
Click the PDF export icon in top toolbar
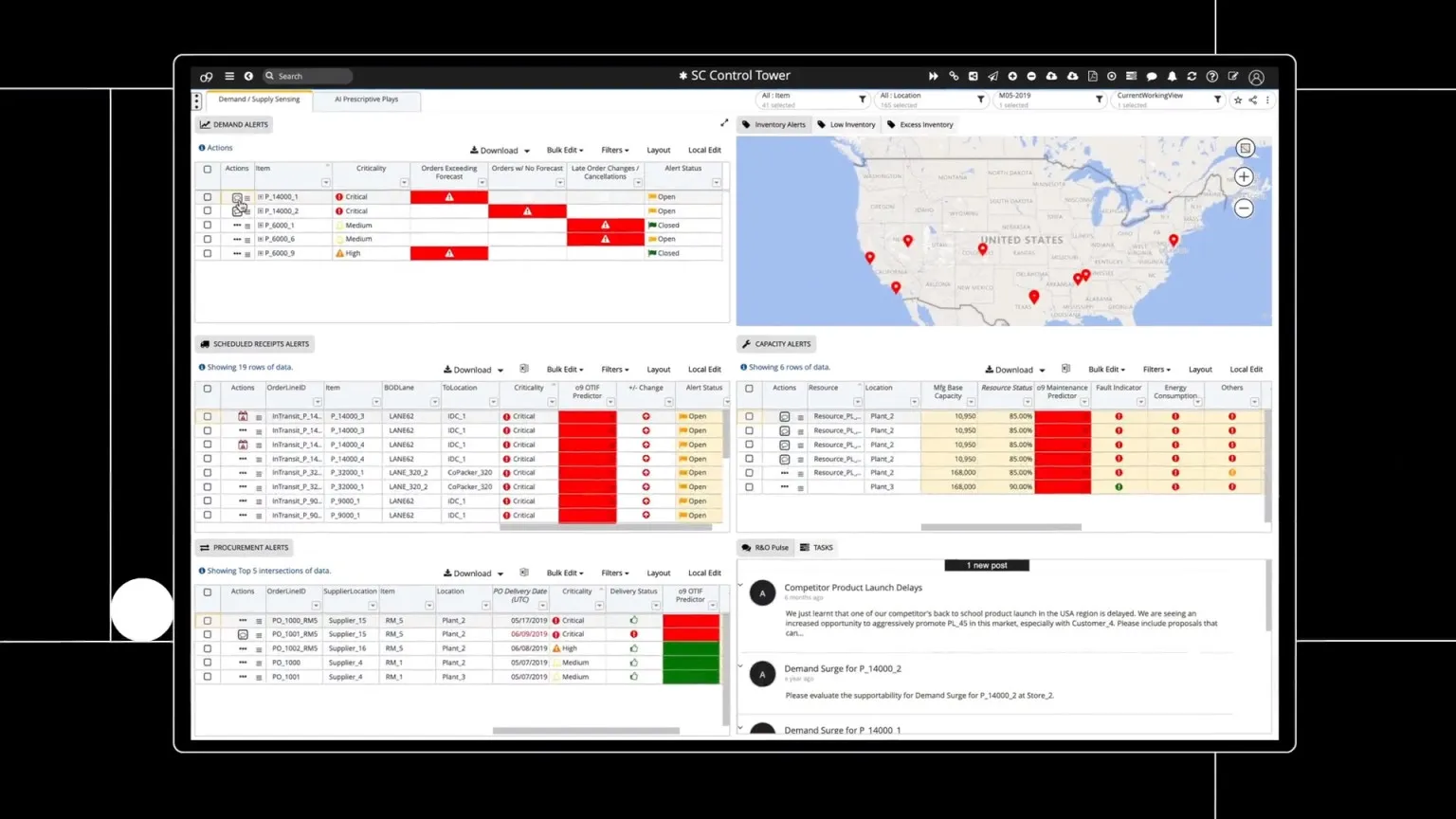coord(1093,76)
